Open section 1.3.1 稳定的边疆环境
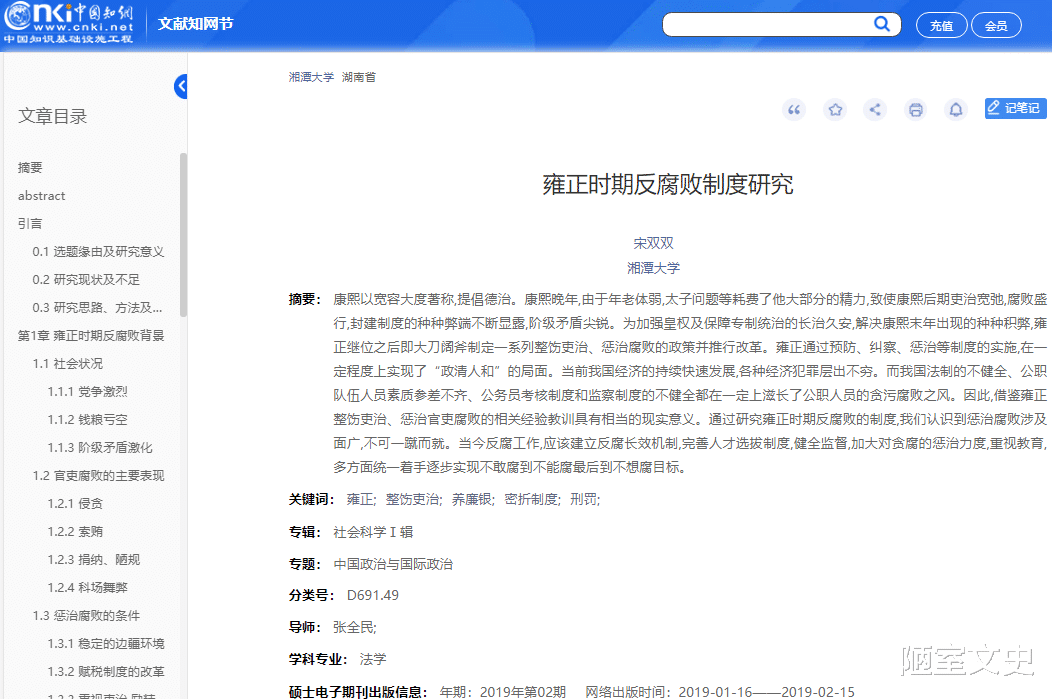 pyautogui.click(x=105, y=644)
